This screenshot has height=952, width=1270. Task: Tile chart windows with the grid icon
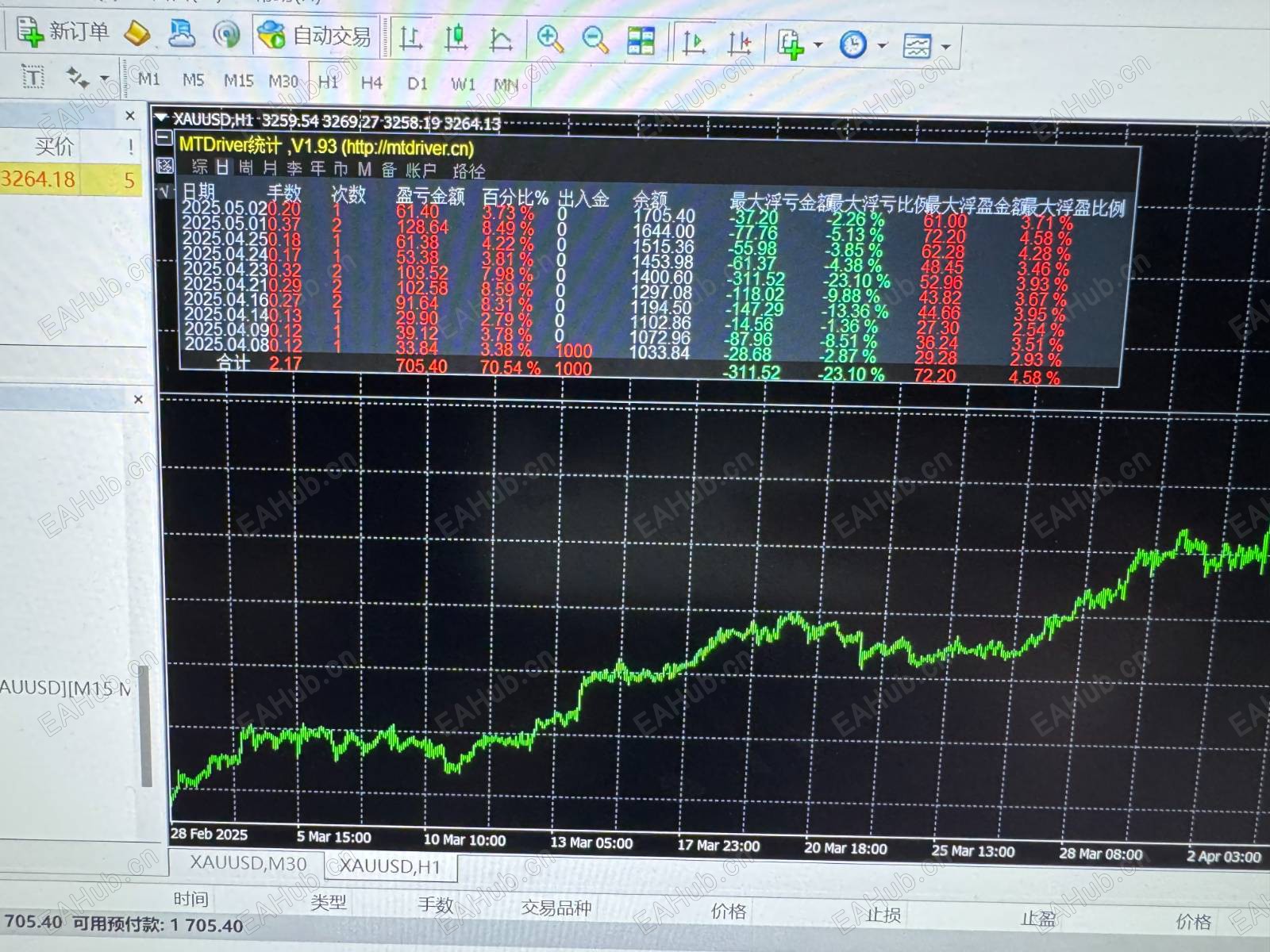(x=641, y=40)
